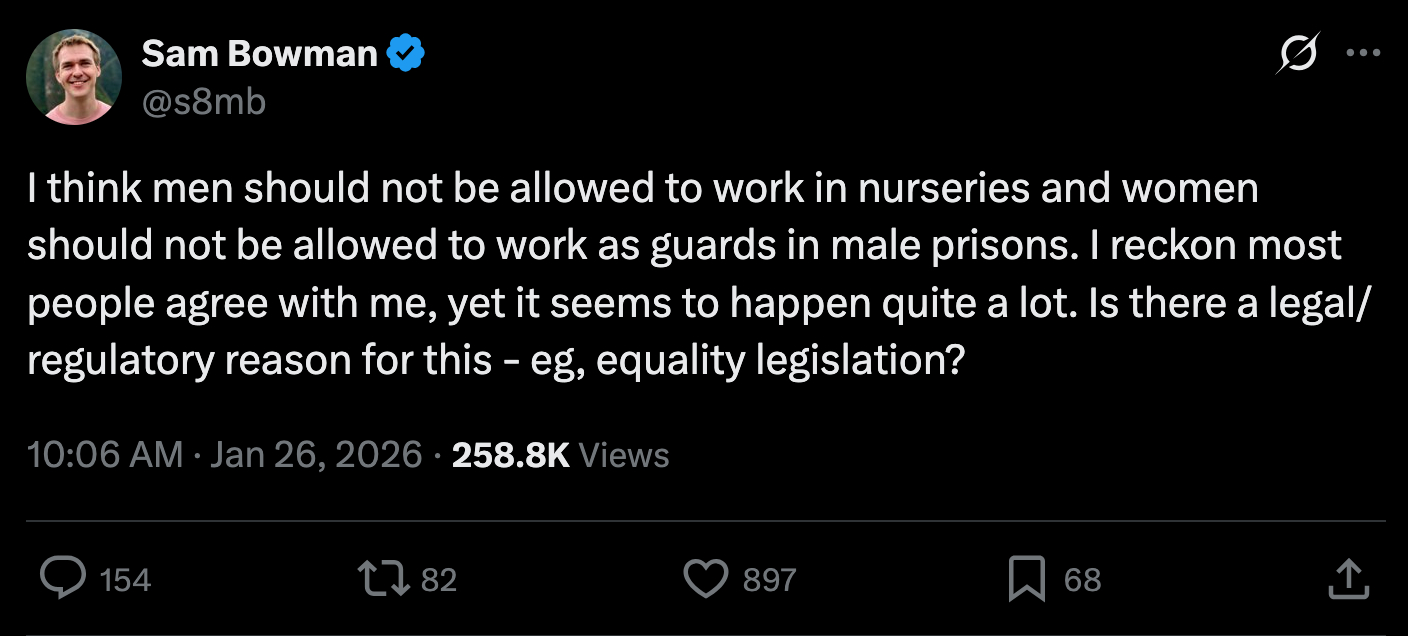This screenshot has width=1408, height=636.
Task: Click the Grok slashed-circle icon
Action: pyautogui.click(x=1298, y=53)
